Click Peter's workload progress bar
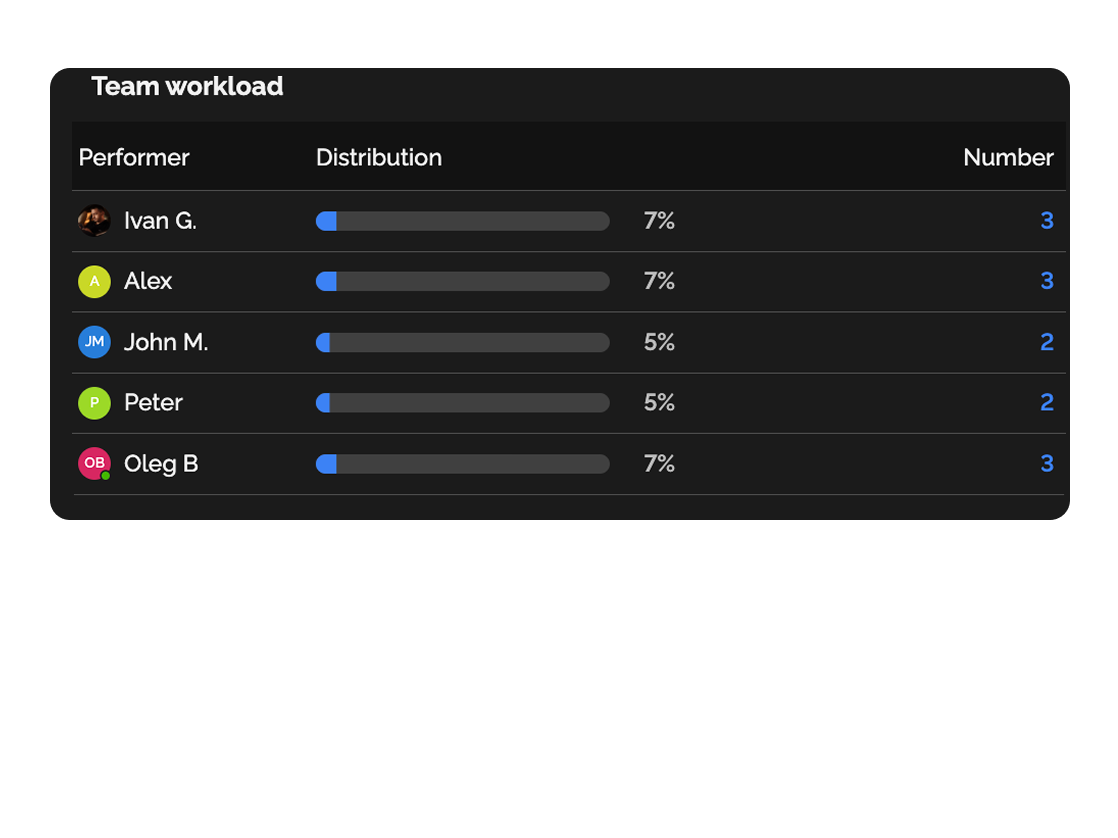 [x=462, y=402]
